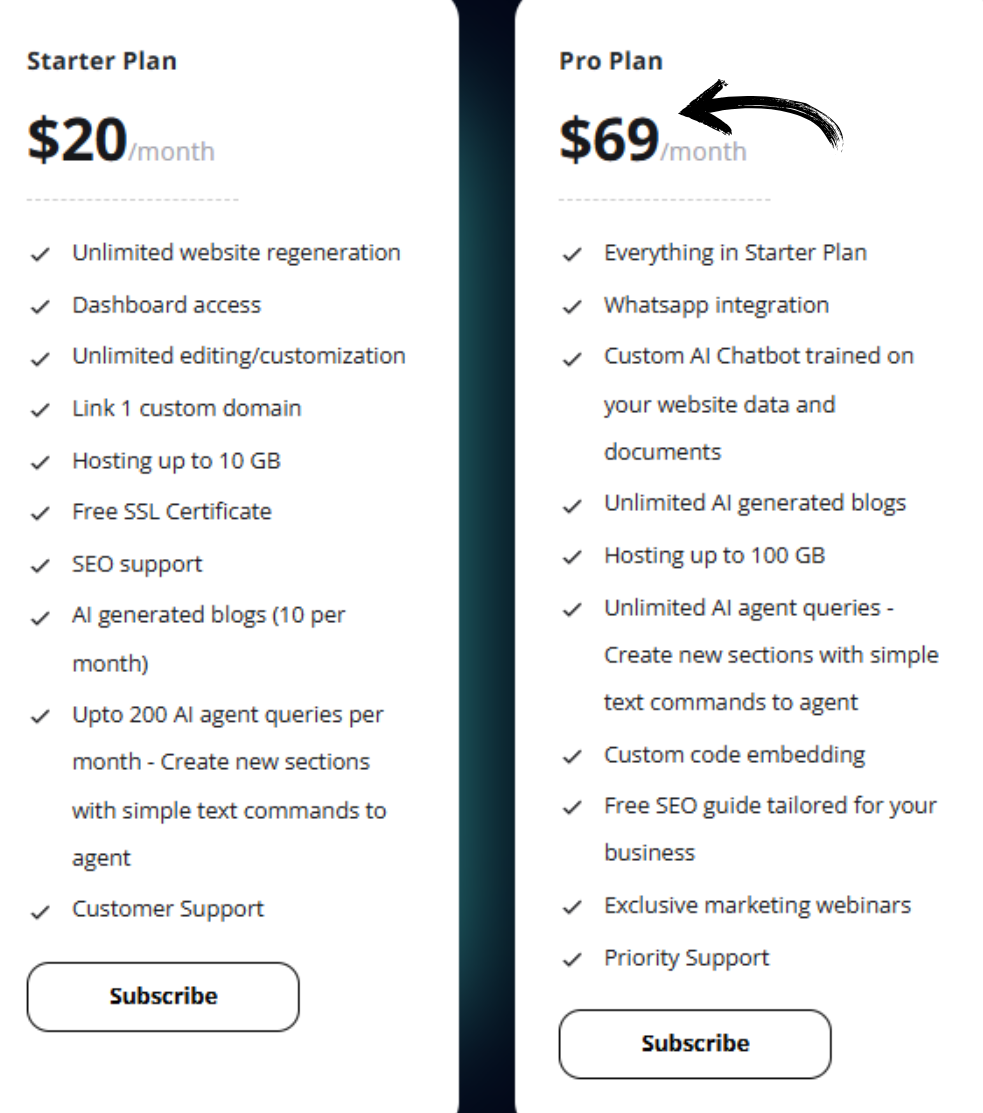Click checkmark next to Customer Support

click(x=40, y=911)
